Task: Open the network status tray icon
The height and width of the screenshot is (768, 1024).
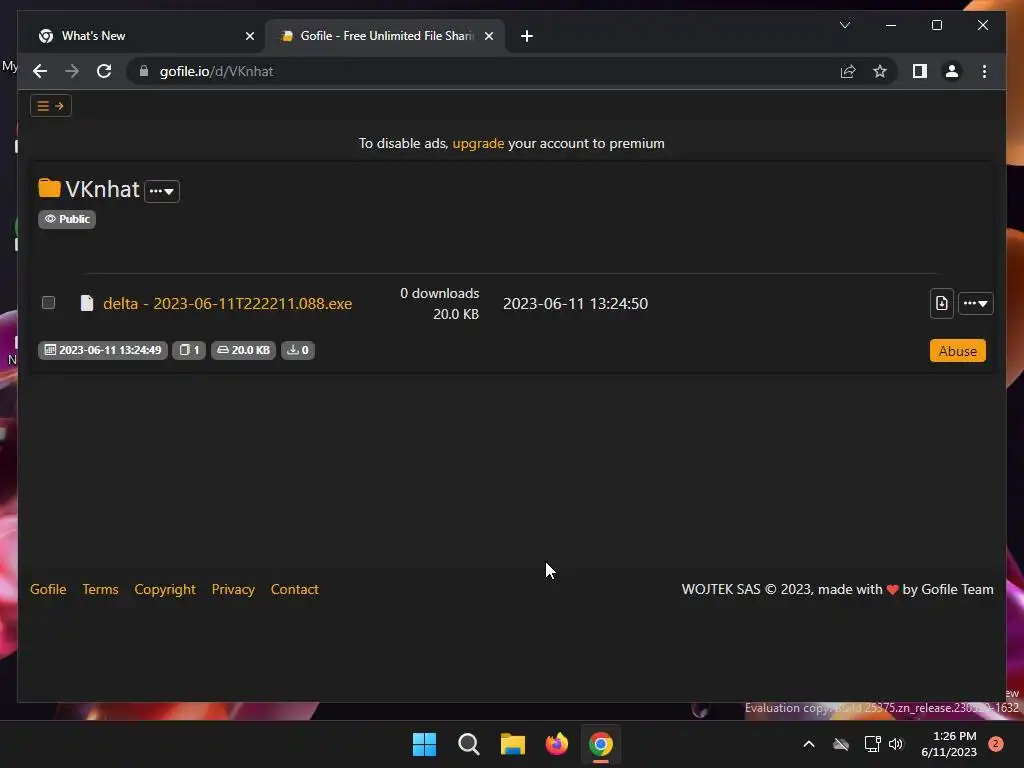Action: pos(872,744)
